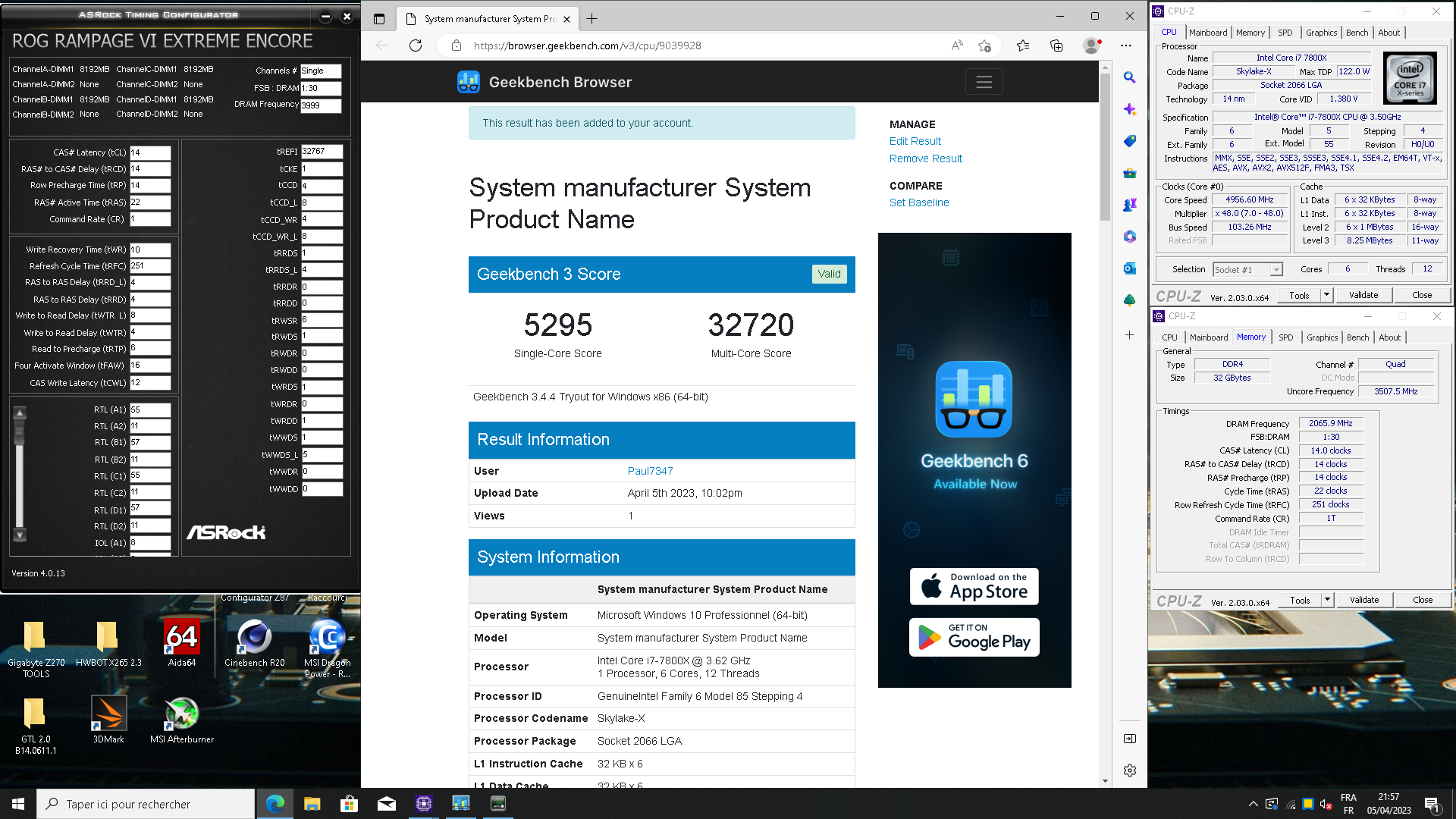Start Read aloud in address bar
Image resolution: width=1456 pixels, height=819 pixels.
click(x=957, y=45)
